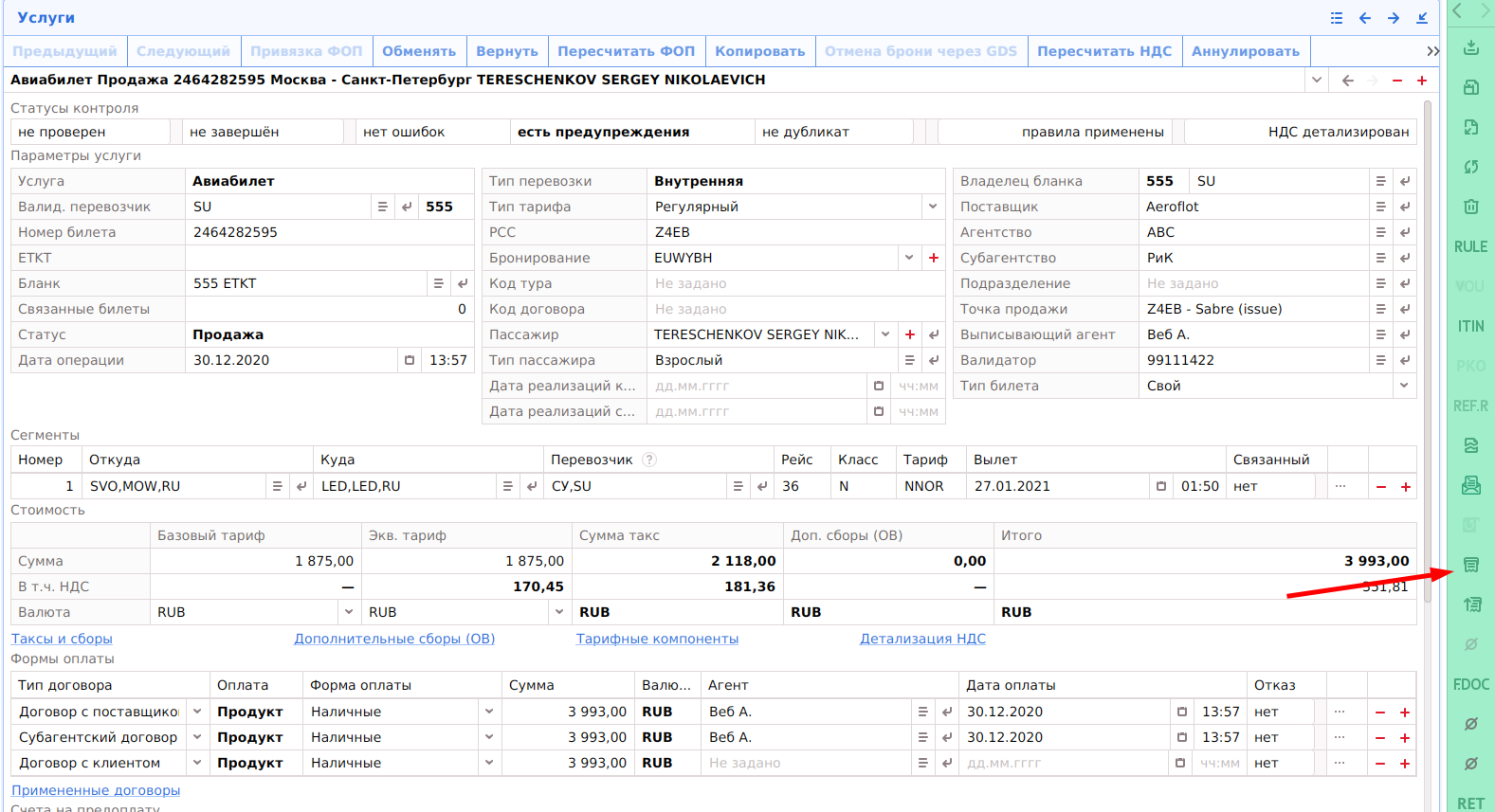Open the calendar picker for Дата операции
The height and width of the screenshot is (812, 1495).
(x=410, y=360)
